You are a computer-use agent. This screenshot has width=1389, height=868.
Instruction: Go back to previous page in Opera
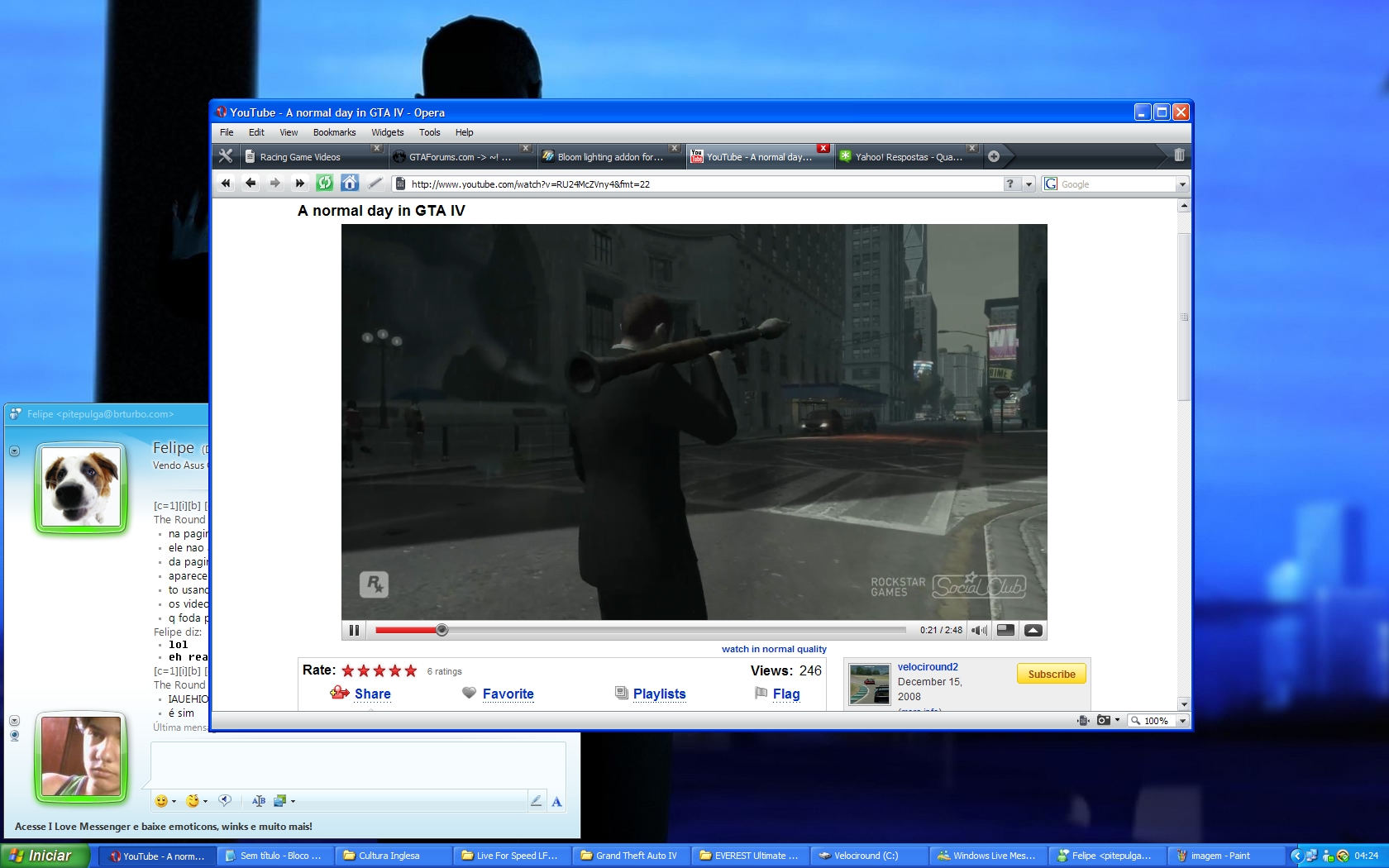tap(251, 184)
